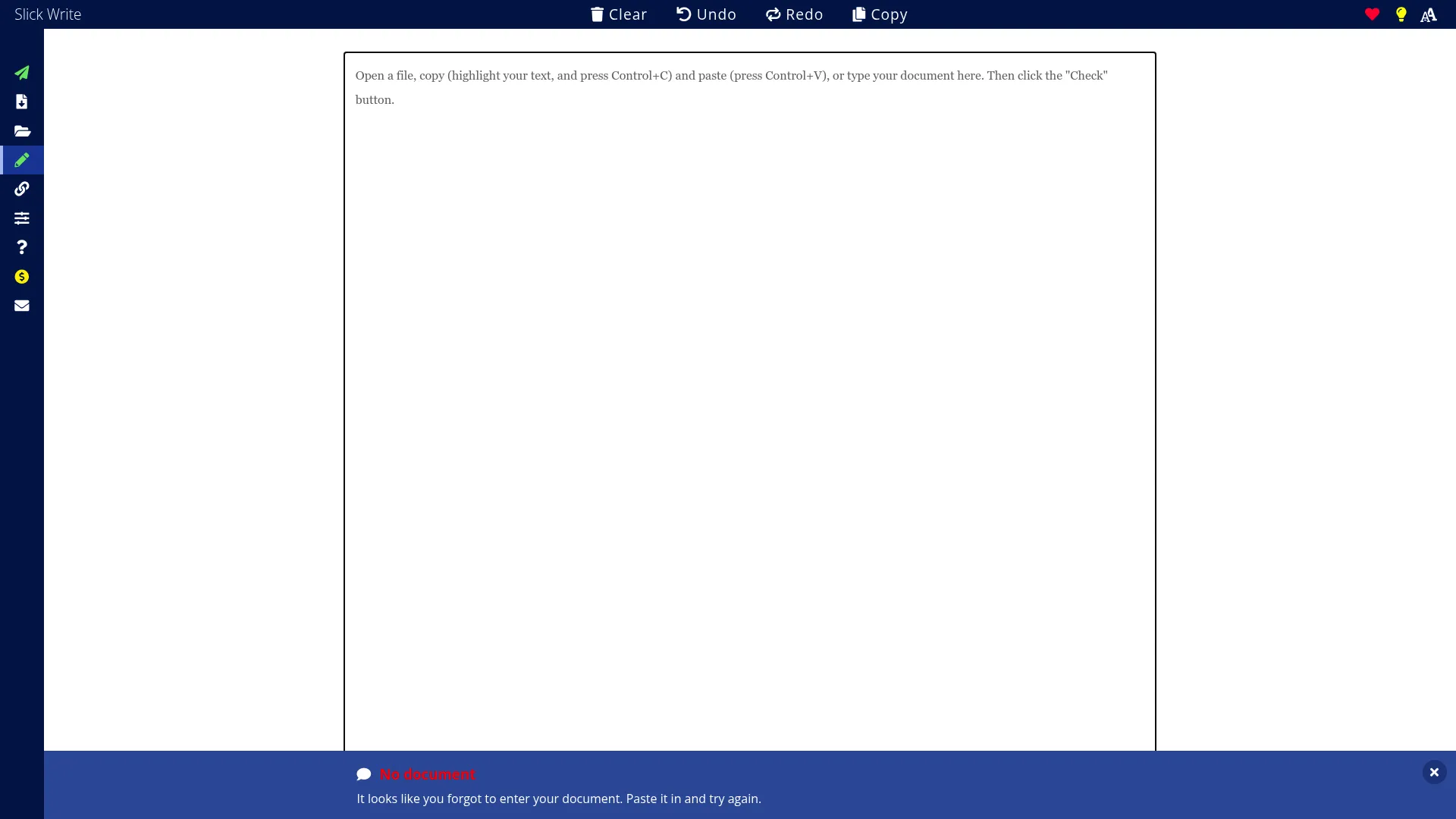Open a file using the folder icon

[22, 131]
